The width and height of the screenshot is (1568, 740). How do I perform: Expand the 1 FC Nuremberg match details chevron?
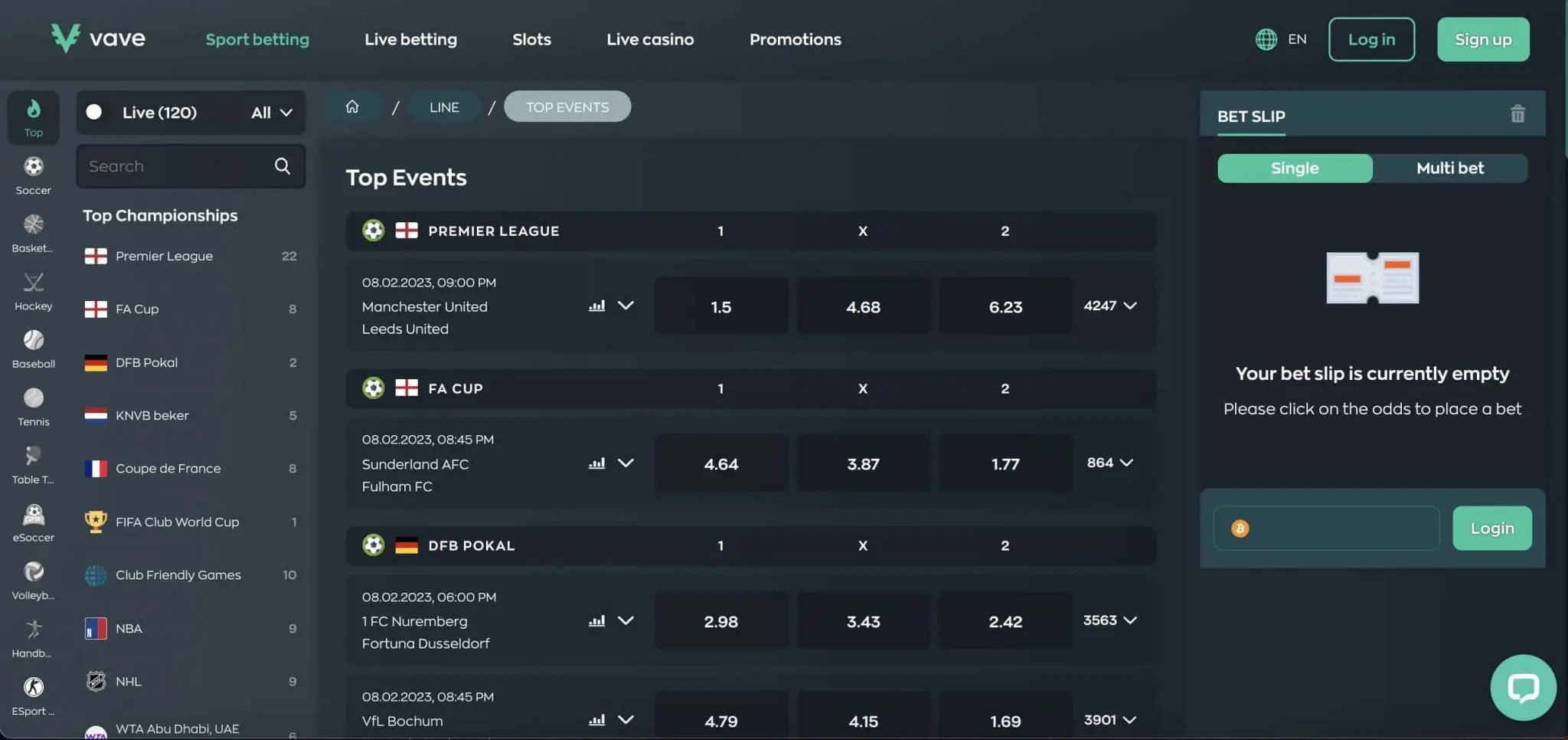click(626, 620)
